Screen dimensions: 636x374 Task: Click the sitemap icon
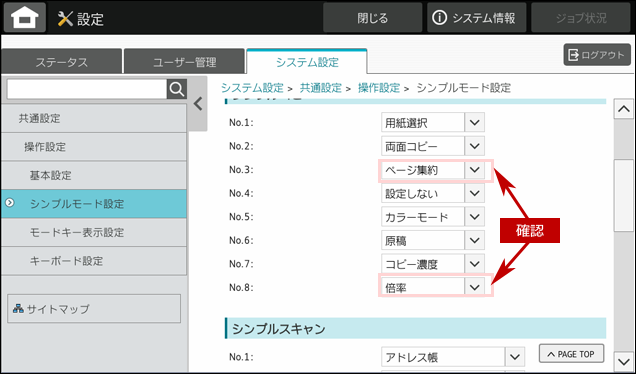18,309
